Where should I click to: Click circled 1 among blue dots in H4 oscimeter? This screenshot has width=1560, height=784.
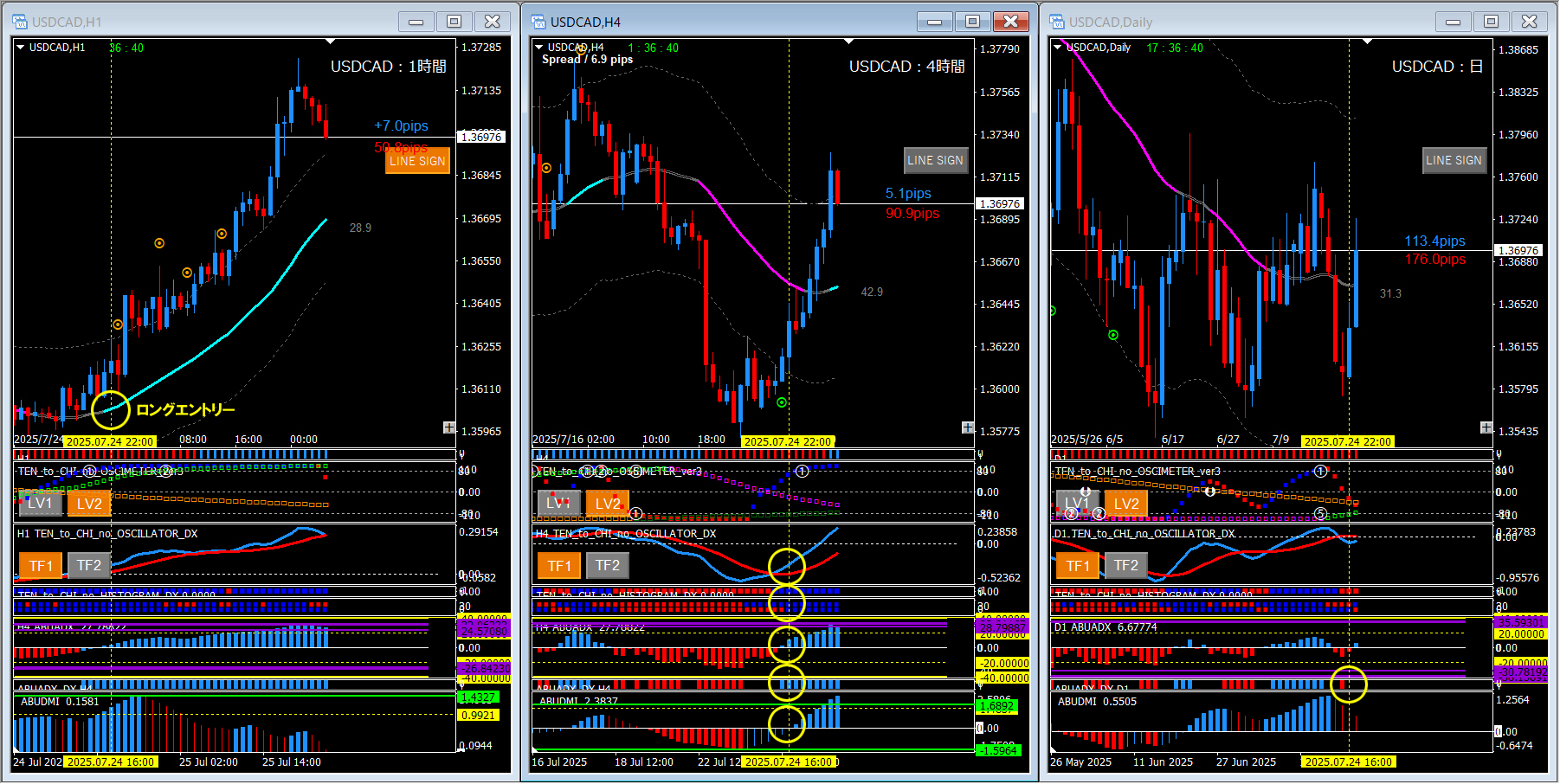click(x=802, y=472)
